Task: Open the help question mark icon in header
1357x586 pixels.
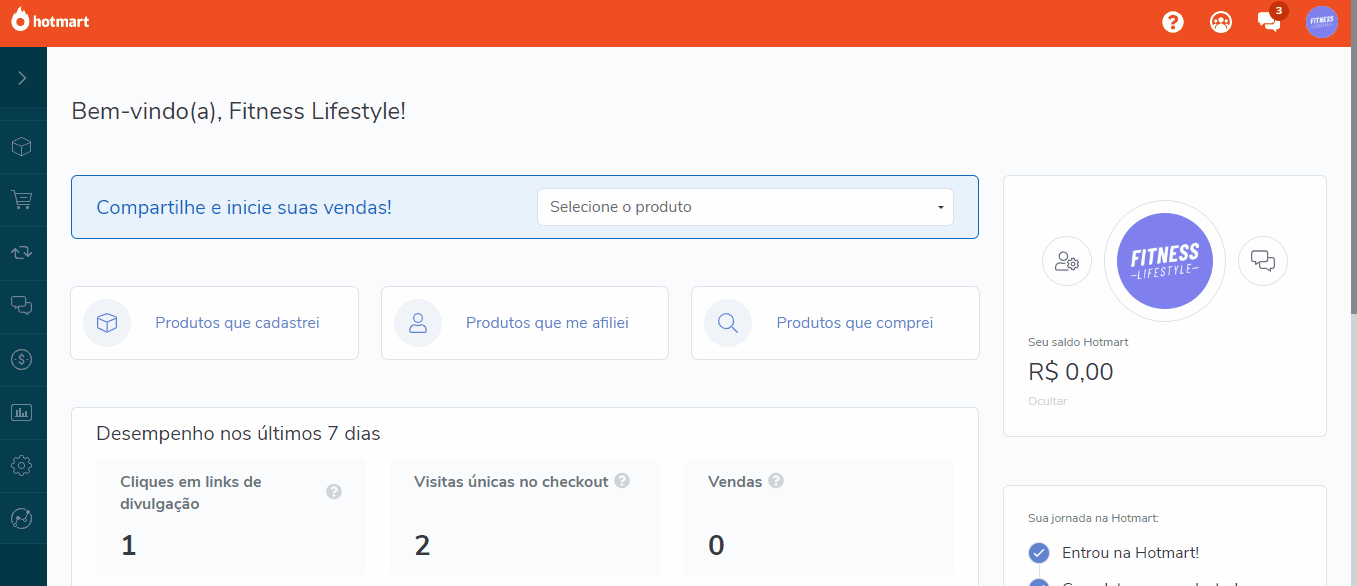Action: [x=1173, y=22]
